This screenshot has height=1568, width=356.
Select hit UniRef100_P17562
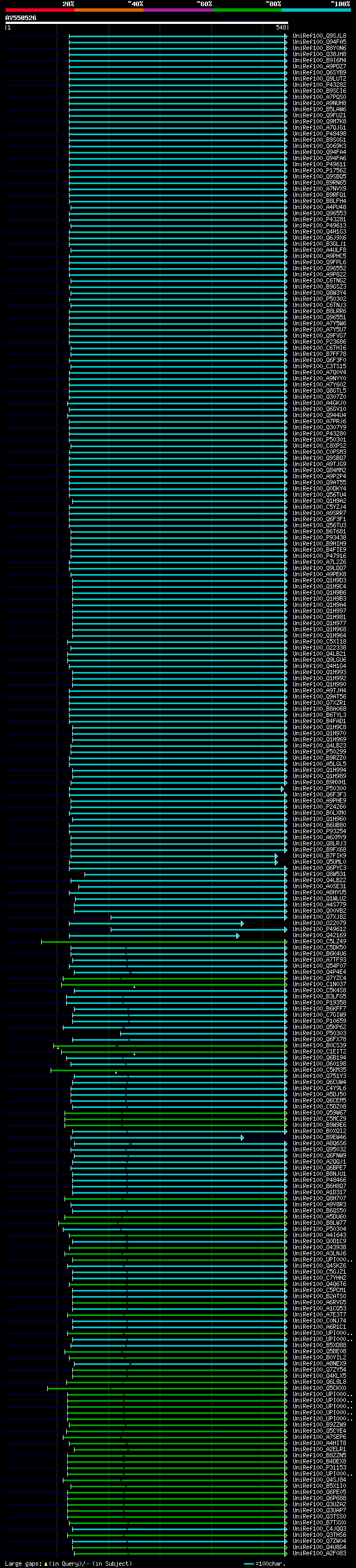[x=319, y=170]
